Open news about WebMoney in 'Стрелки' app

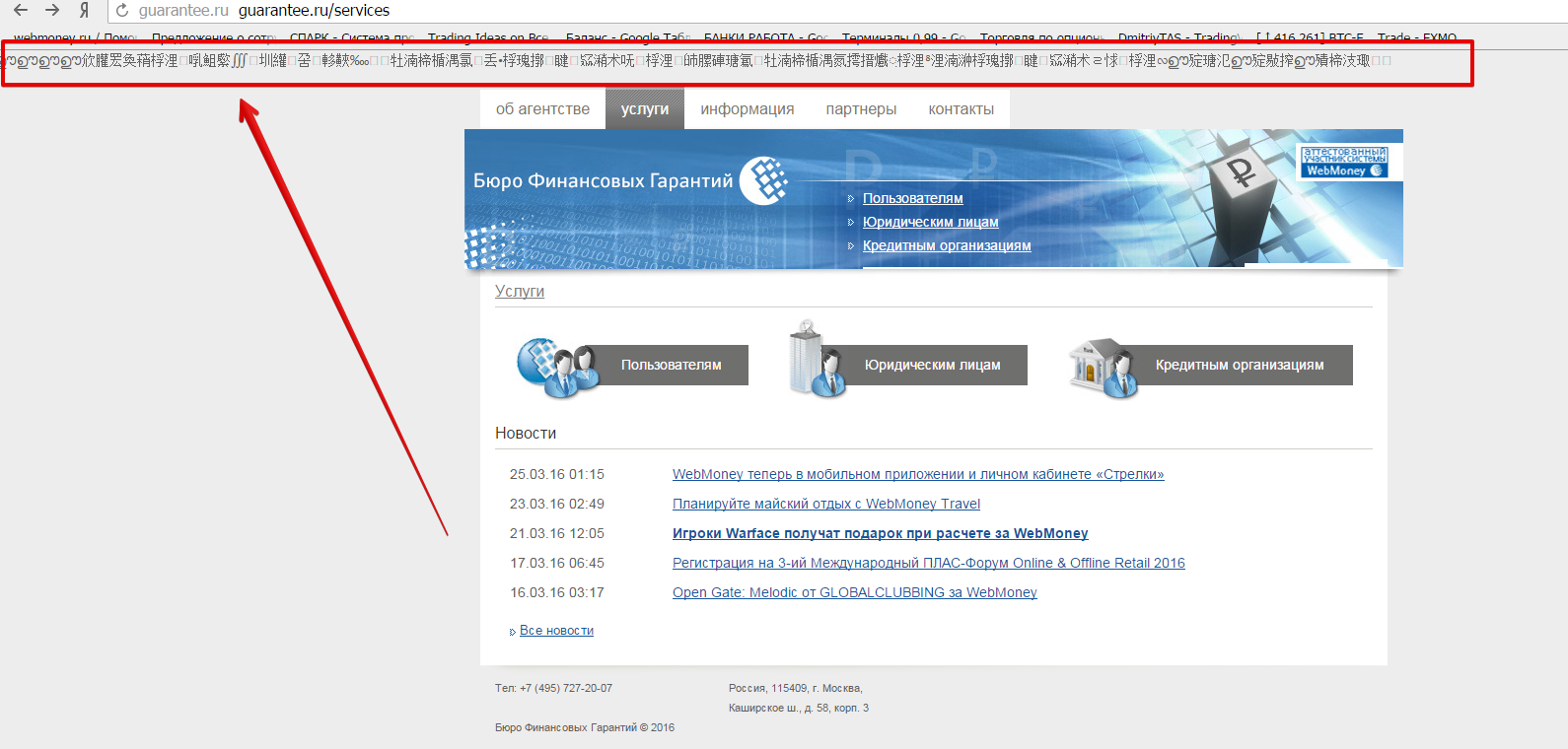click(x=918, y=474)
